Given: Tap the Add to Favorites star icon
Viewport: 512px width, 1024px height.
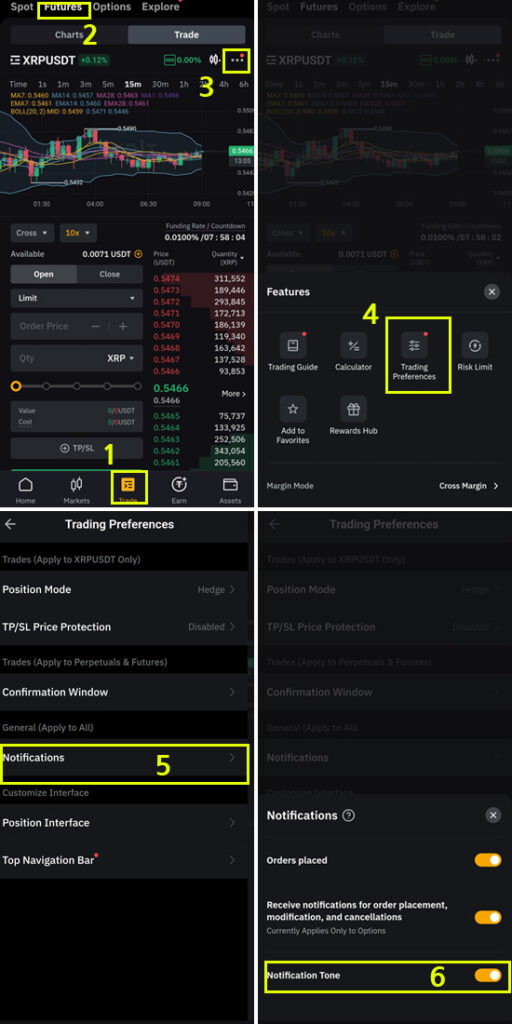Looking at the screenshot, I should (293, 409).
